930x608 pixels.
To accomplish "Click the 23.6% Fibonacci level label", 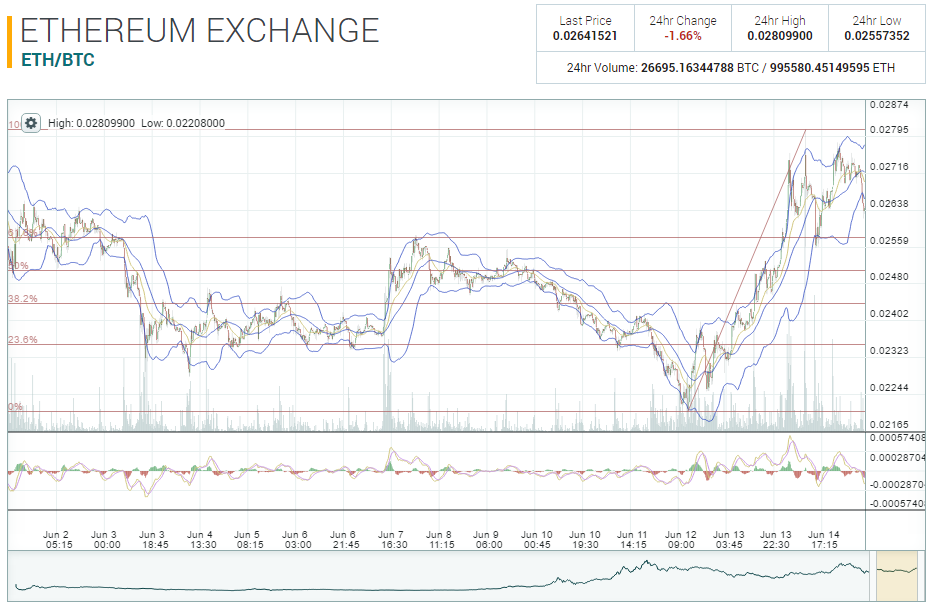I will pyautogui.click(x=23, y=340).
